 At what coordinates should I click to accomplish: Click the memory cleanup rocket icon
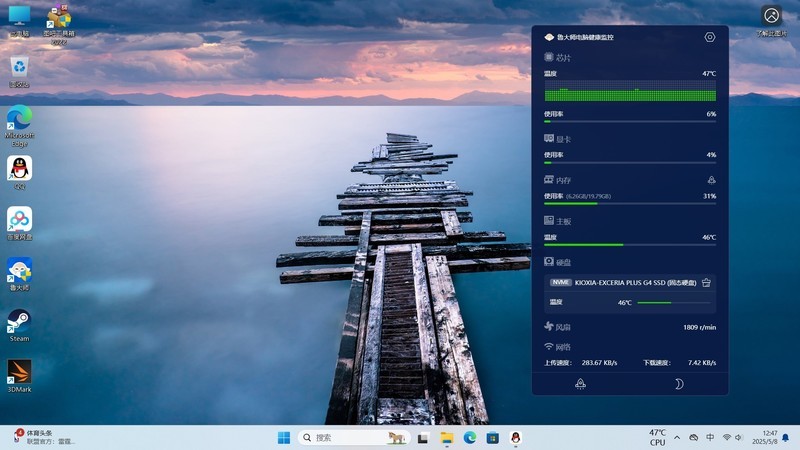710,180
